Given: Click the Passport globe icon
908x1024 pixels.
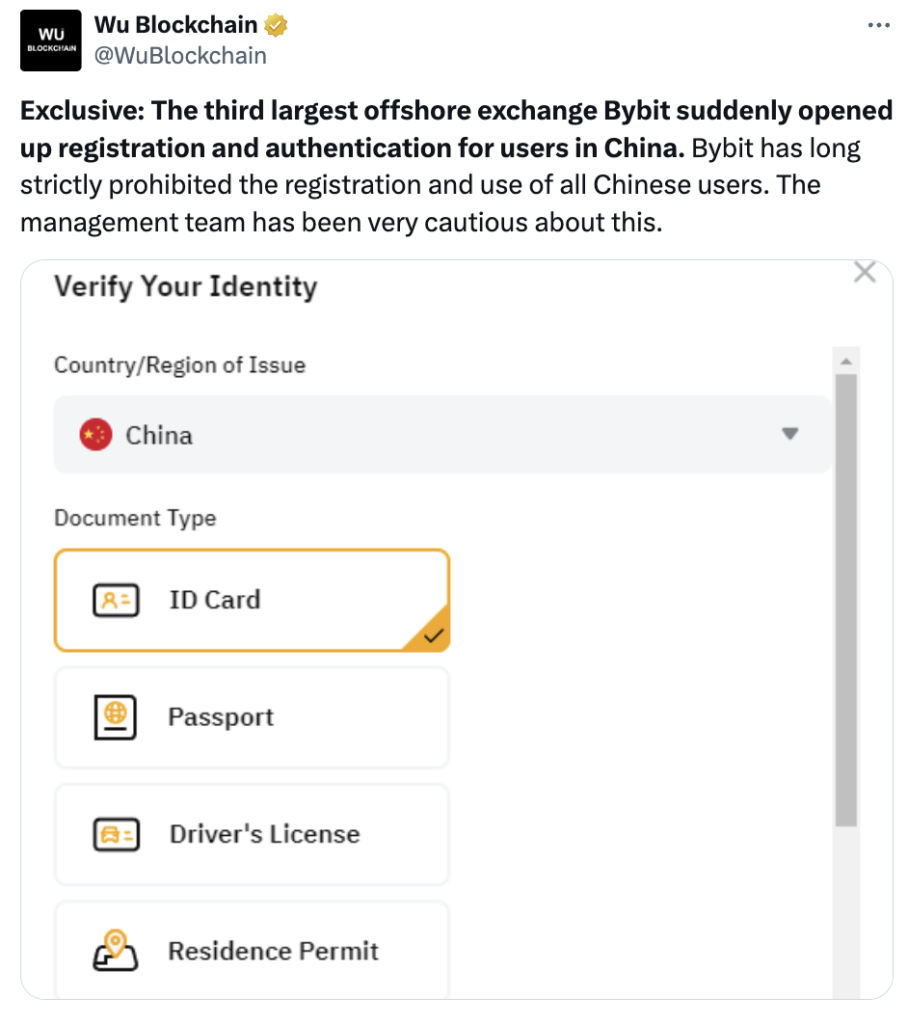Looking at the screenshot, I should click(116, 717).
